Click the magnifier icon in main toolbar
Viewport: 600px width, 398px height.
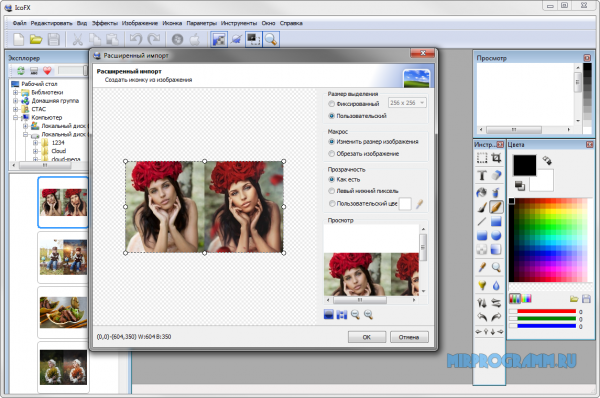(271, 39)
